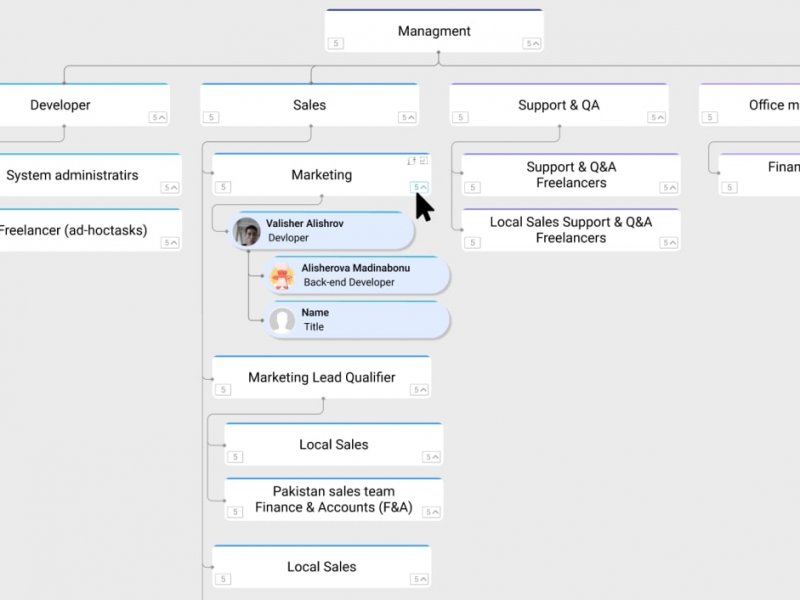Click left badge of Local Sales above Pakistan team
This screenshot has width=800, height=600.
coord(235,457)
